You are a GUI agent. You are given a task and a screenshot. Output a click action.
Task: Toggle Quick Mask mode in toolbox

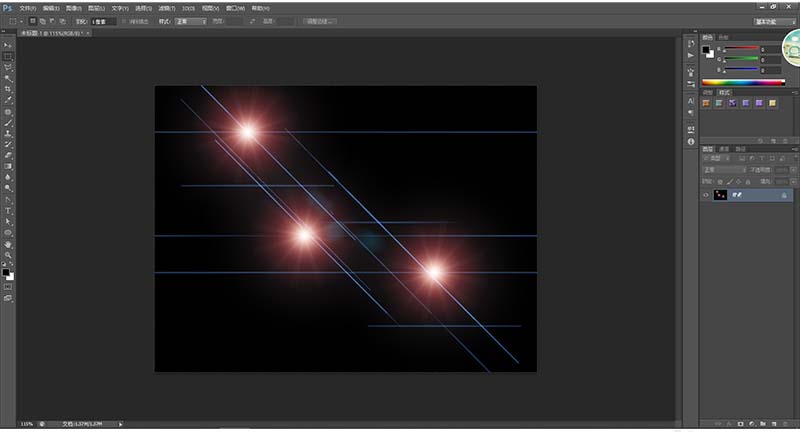(x=8, y=287)
